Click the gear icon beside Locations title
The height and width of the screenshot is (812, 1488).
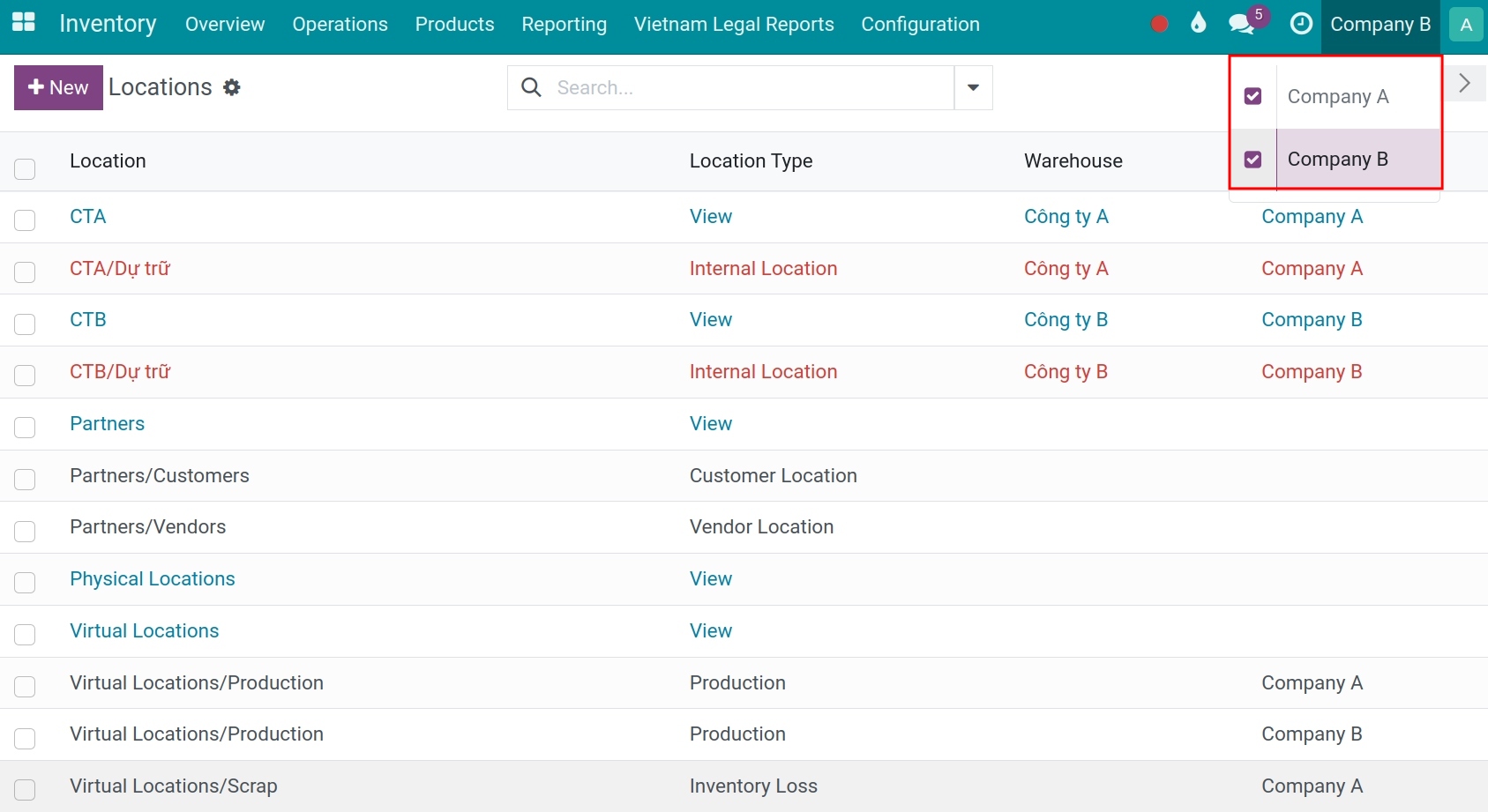tap(232, 87)
